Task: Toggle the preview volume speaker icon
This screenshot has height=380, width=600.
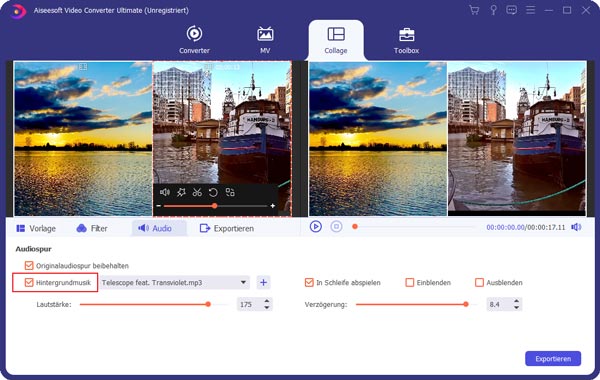Action: 576,227
